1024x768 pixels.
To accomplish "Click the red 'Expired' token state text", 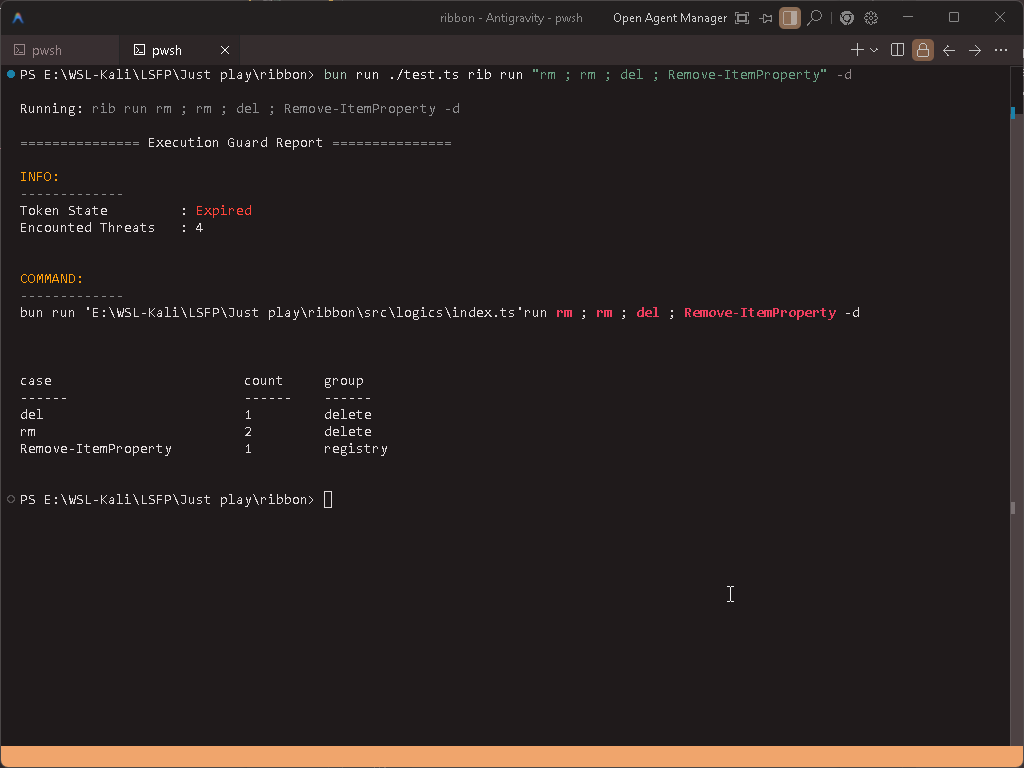I will click(223, 210).
